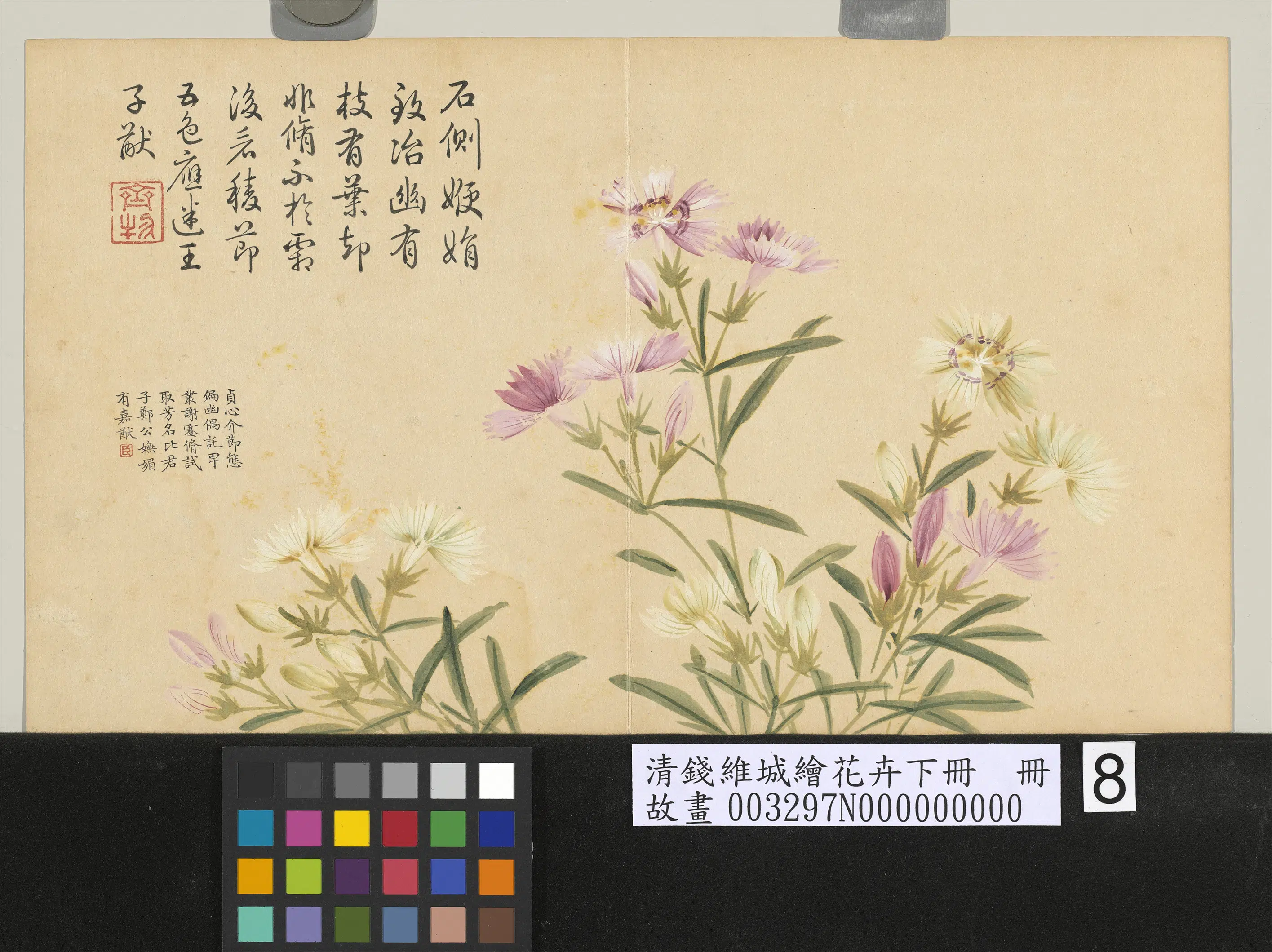Click the darkest gray swatch next to black
This screenshot has width=1272, height=952.
point(304,780)
